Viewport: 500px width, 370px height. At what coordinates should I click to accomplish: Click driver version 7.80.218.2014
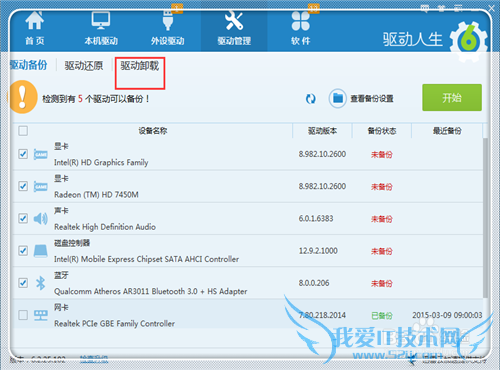(x=322, y=315)
